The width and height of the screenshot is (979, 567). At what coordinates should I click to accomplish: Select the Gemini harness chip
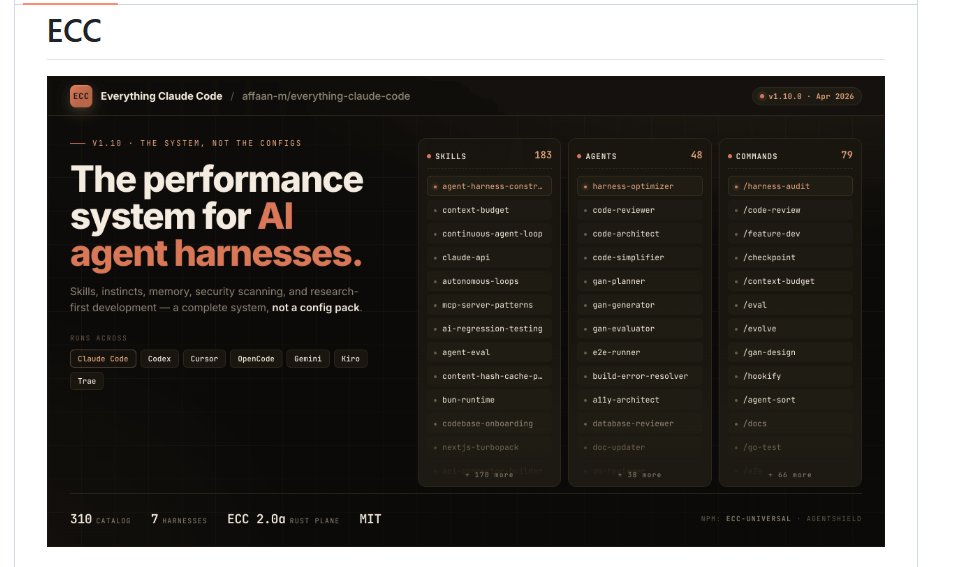[308, 359]
